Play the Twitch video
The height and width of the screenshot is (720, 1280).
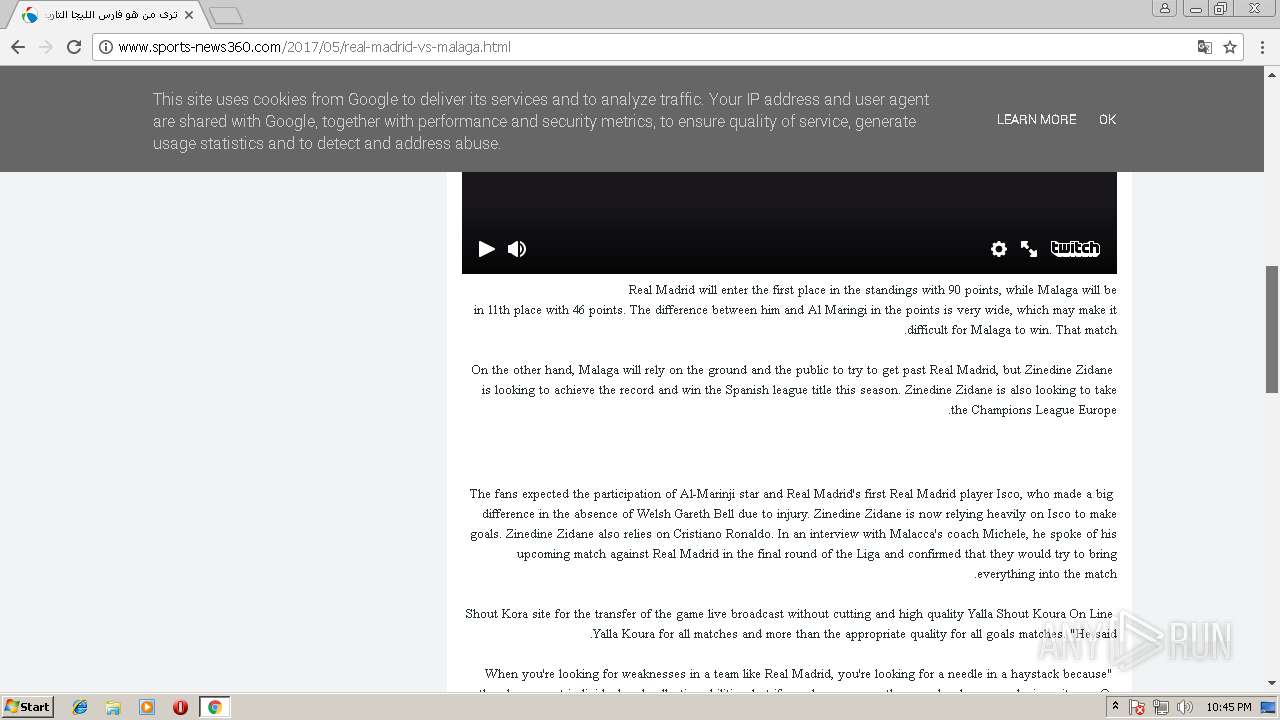(487, 249)
